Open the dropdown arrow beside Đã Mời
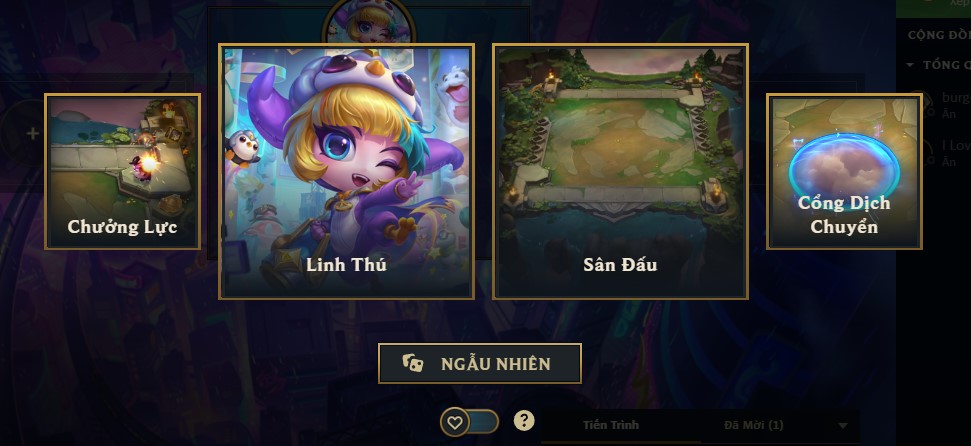 click(x=842, y=426)
